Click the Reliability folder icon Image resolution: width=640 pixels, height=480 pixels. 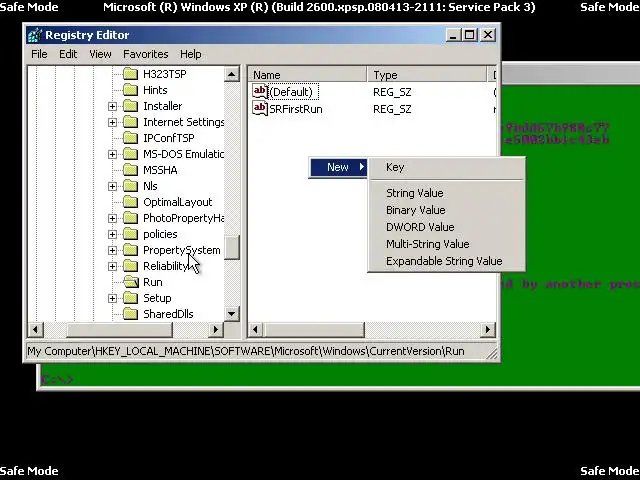(x=131, y=266)
